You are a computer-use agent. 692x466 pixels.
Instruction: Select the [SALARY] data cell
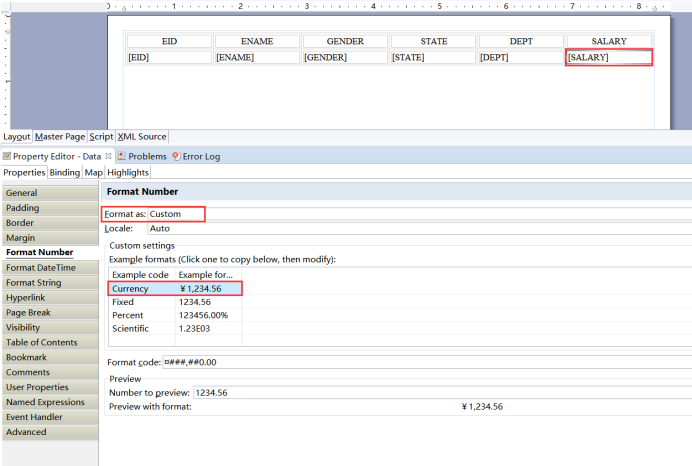point(609,58)
